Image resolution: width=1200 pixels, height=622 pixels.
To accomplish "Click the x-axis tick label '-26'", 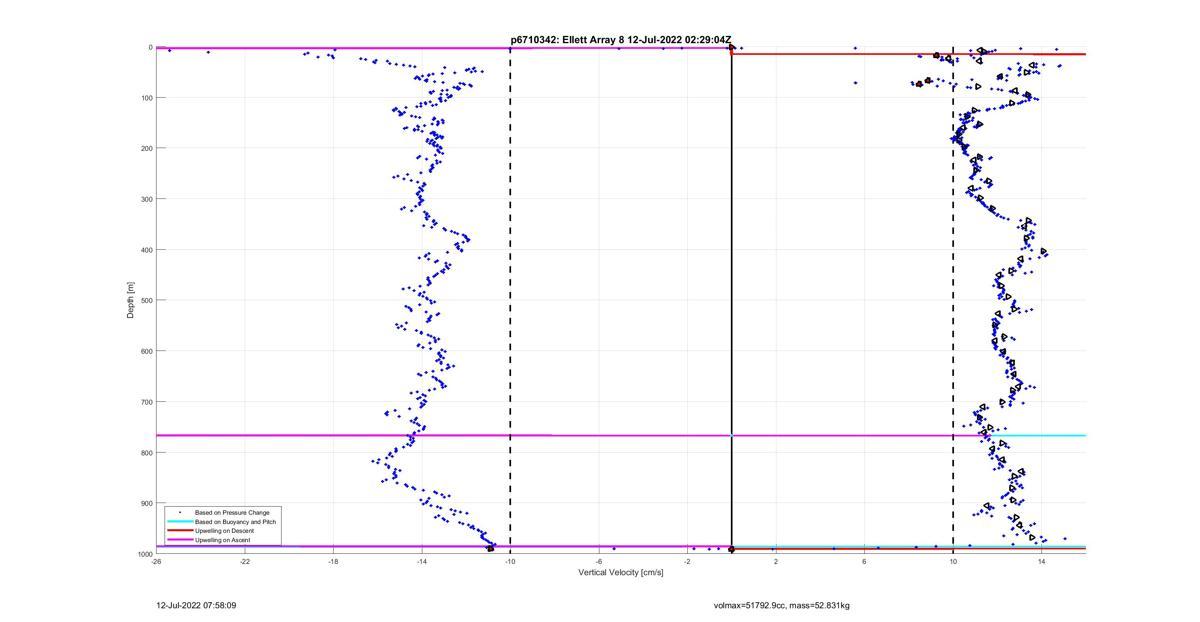I will (156, 562).
